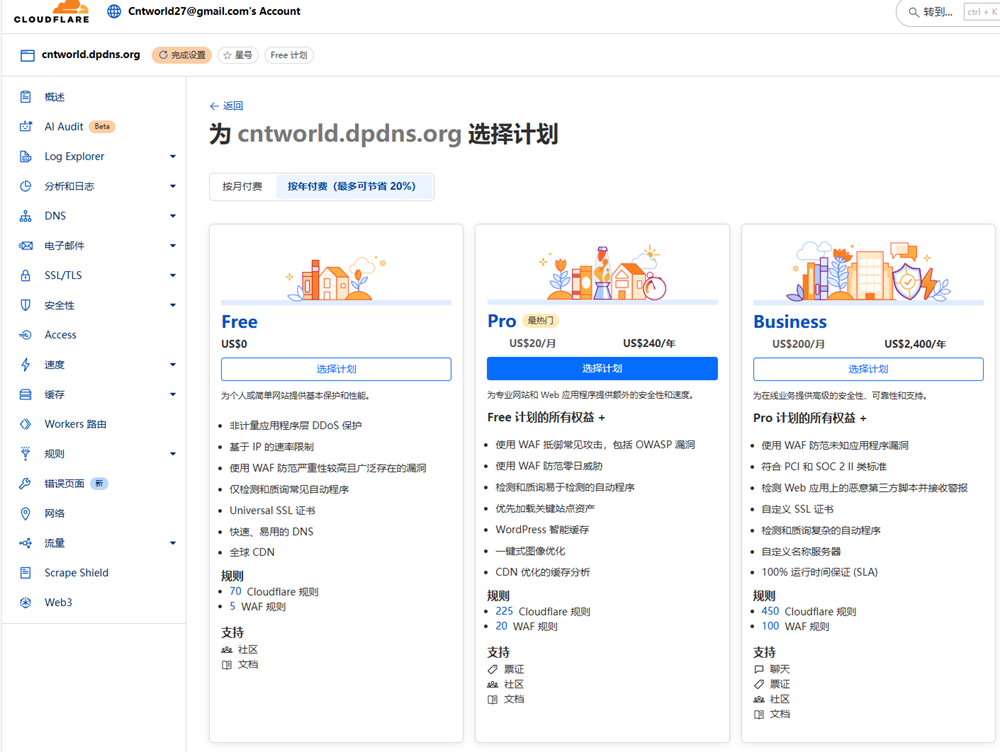
Task: Click the search magnifier icon
Action: 913,12
